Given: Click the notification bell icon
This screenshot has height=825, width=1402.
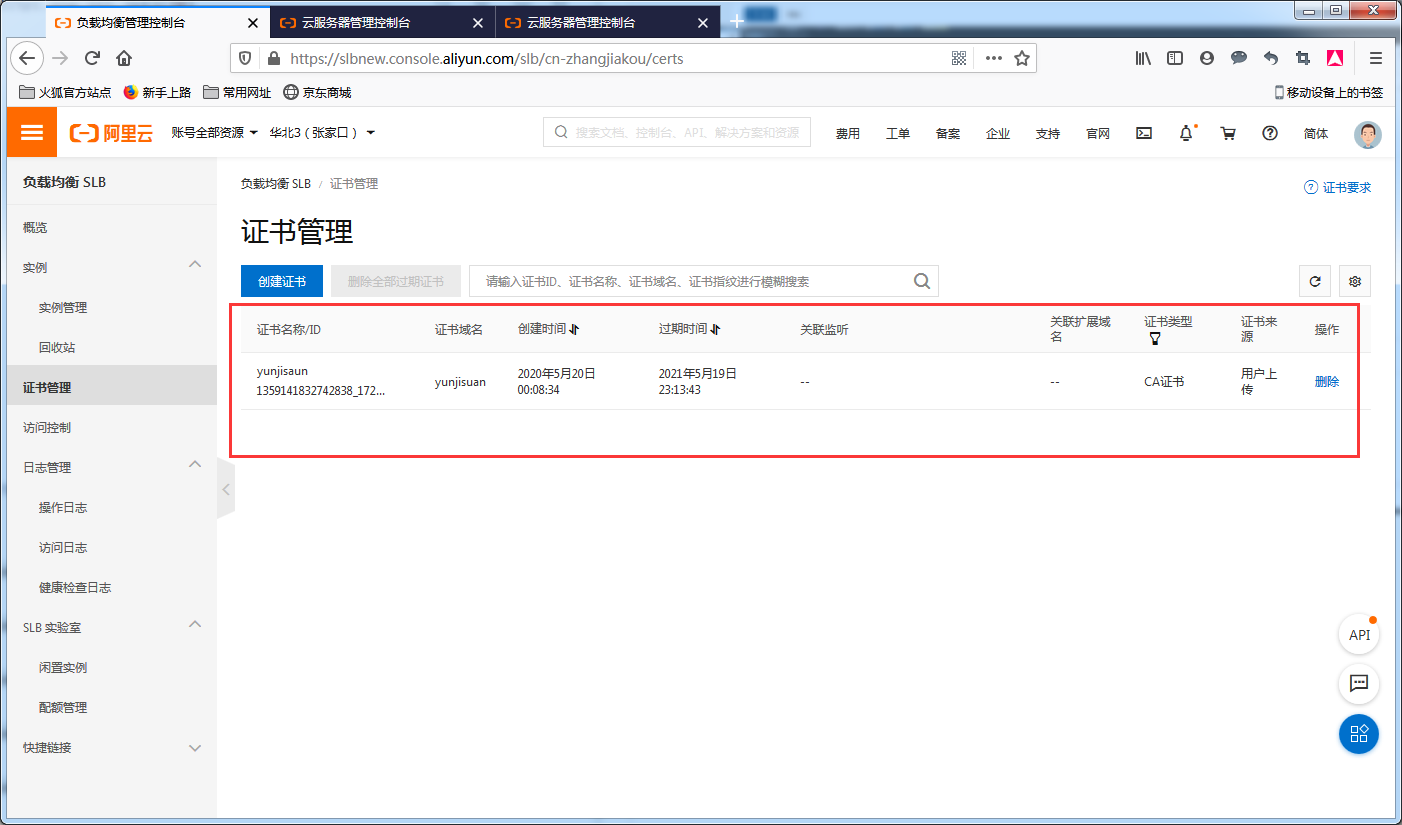Looking at the screenshot, I should click(1186, 131).
